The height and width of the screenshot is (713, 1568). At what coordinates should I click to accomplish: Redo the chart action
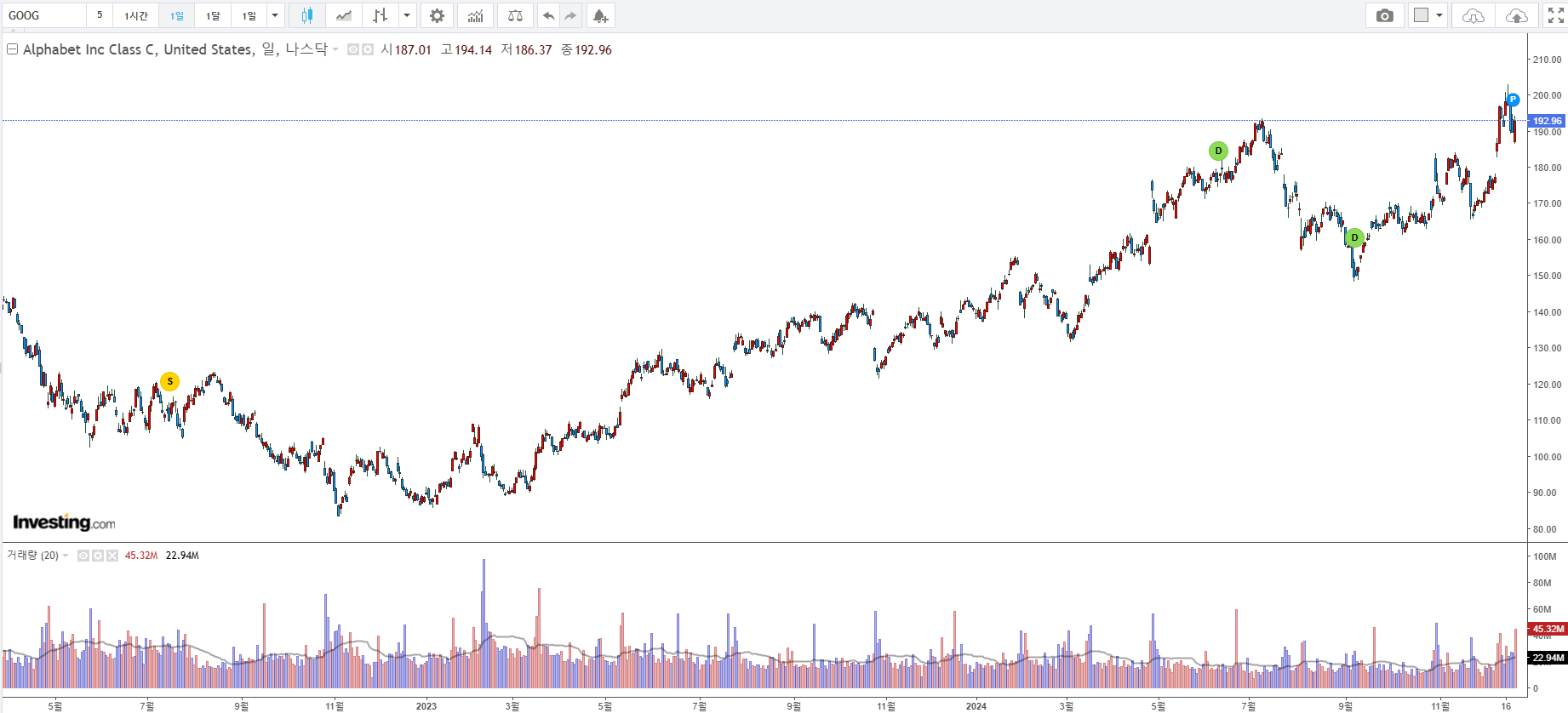coord(570,15)
